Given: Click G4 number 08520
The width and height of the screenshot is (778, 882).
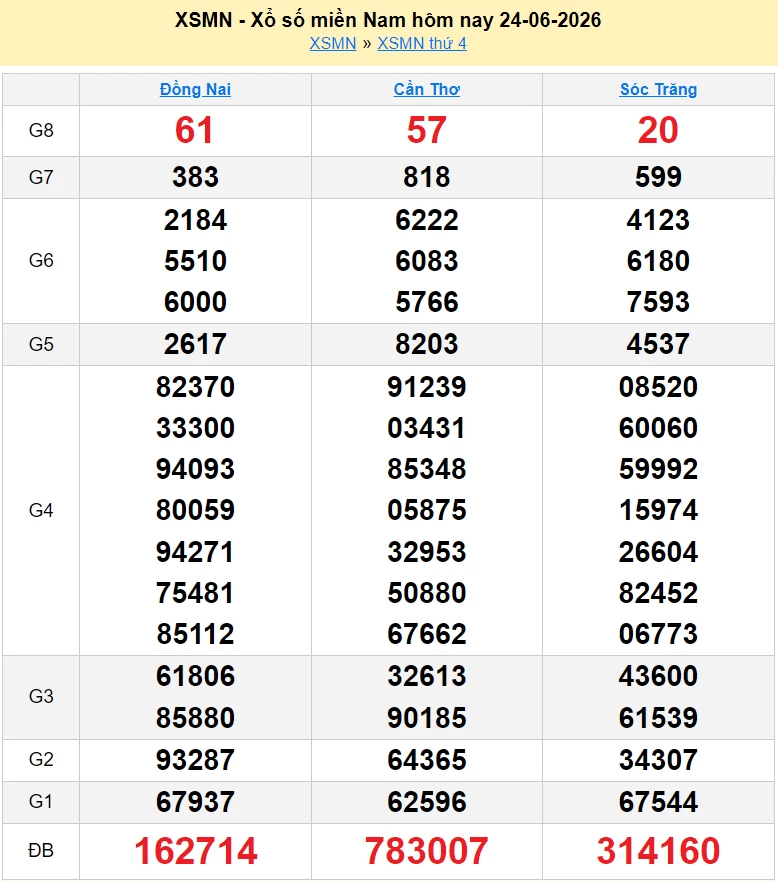Looking at the screenshot, I should point(658,387).
